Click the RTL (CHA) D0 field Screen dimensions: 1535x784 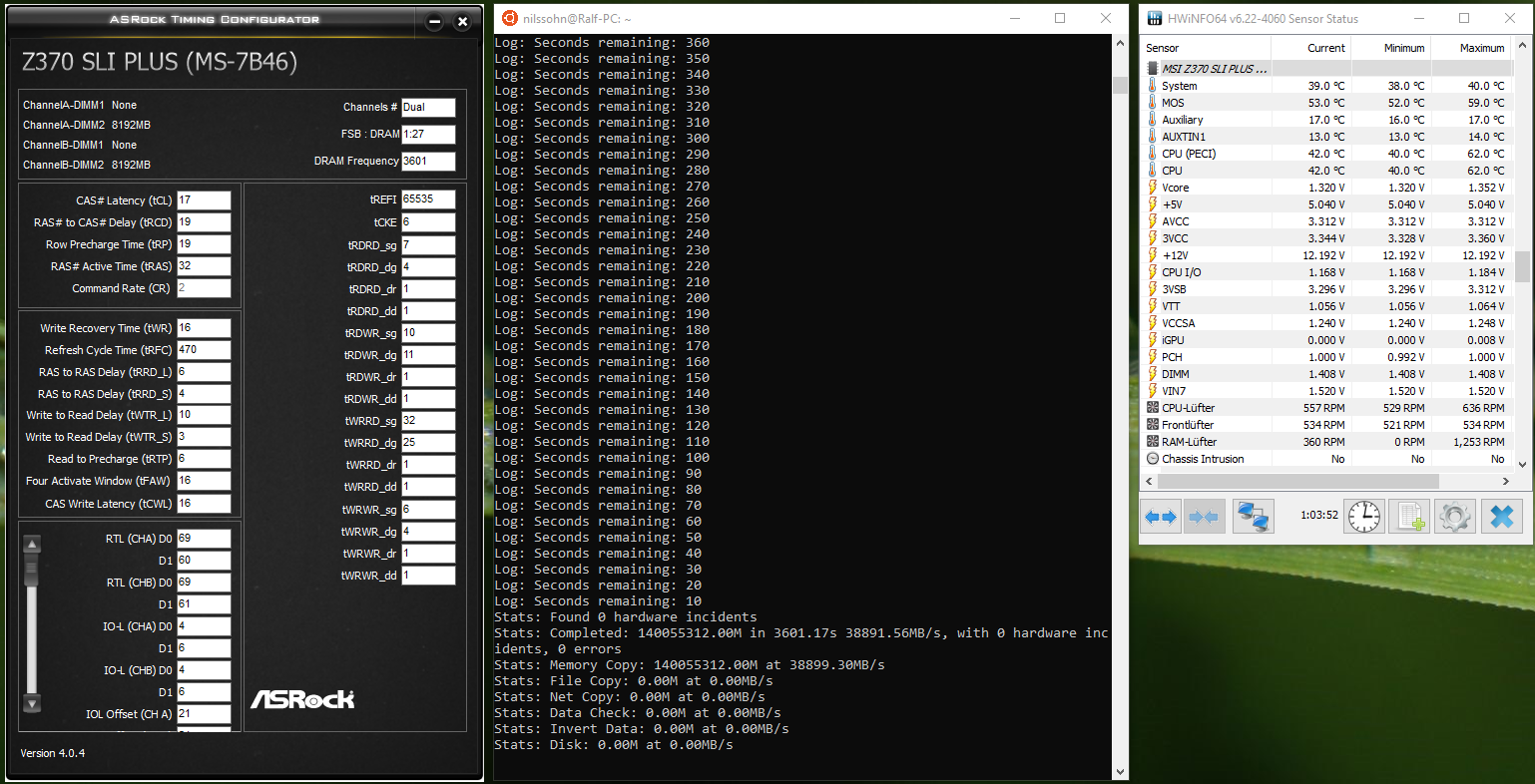coord(204,539)
